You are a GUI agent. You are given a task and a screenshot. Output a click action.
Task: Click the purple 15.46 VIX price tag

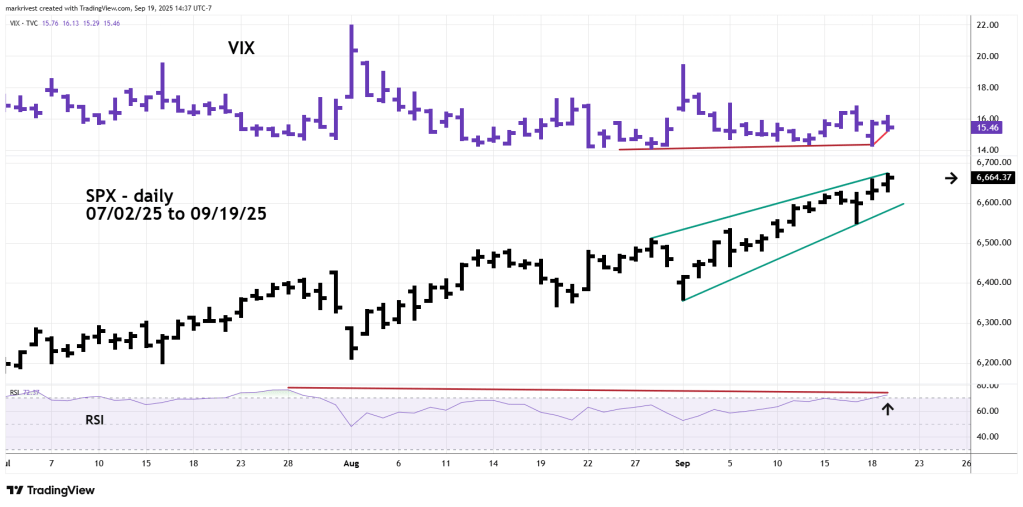tap(990, 128)
